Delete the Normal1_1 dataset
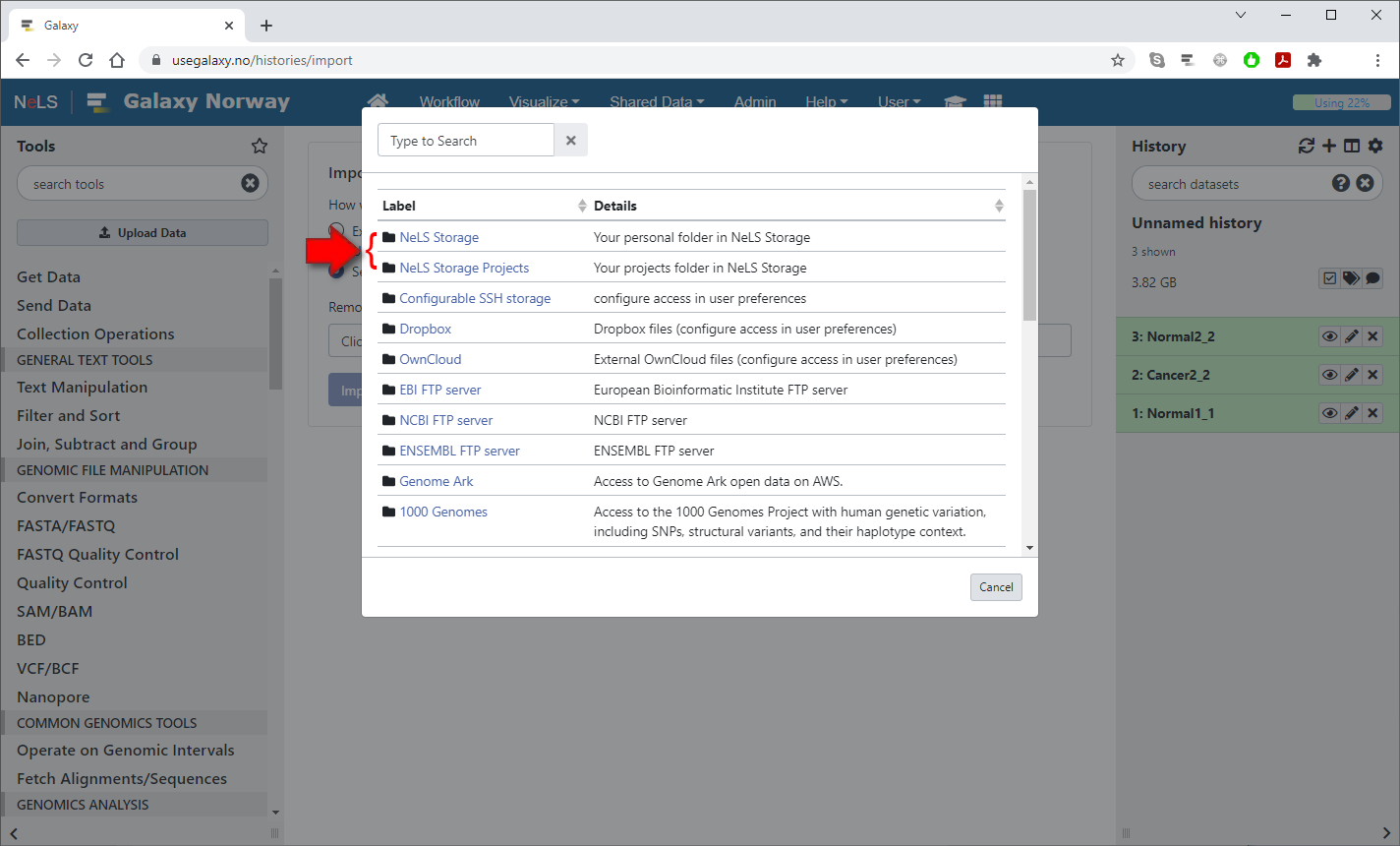The height and width of the screenshot is (846, 1400). pos(1373,413)
